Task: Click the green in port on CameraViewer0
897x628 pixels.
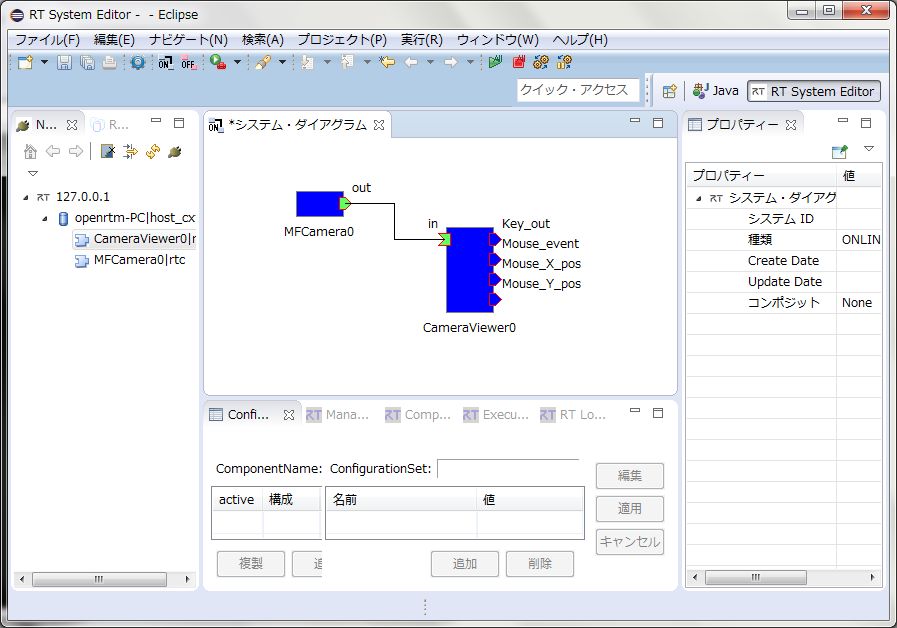Action: pyautogui.click(x=444, y=240)
